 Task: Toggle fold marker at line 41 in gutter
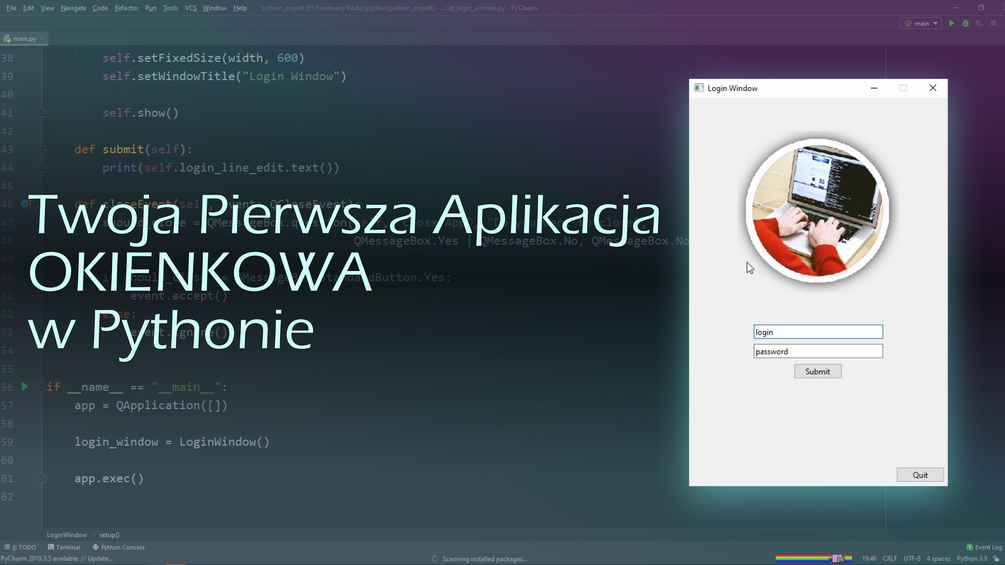[x=42, y=113]
